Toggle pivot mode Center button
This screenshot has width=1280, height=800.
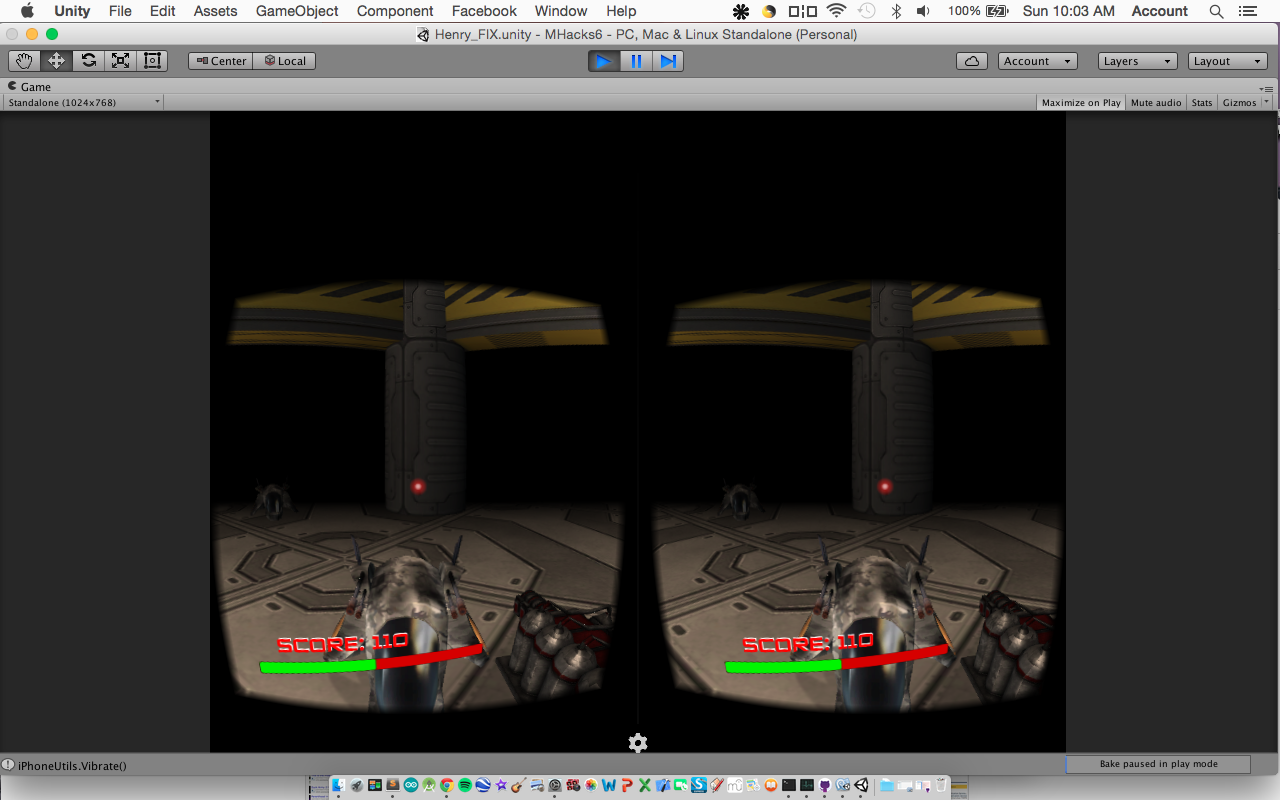[221, 61]
